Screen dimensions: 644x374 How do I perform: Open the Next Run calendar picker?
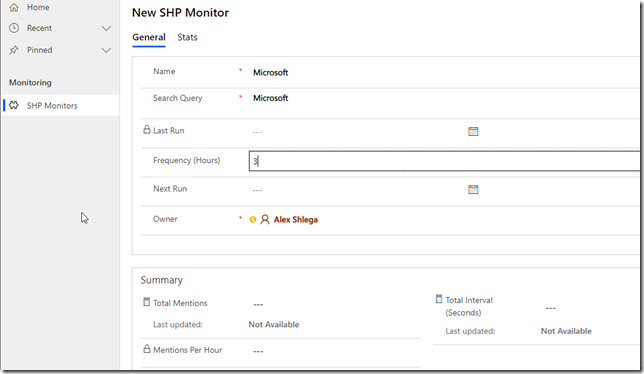pos(473,189)
